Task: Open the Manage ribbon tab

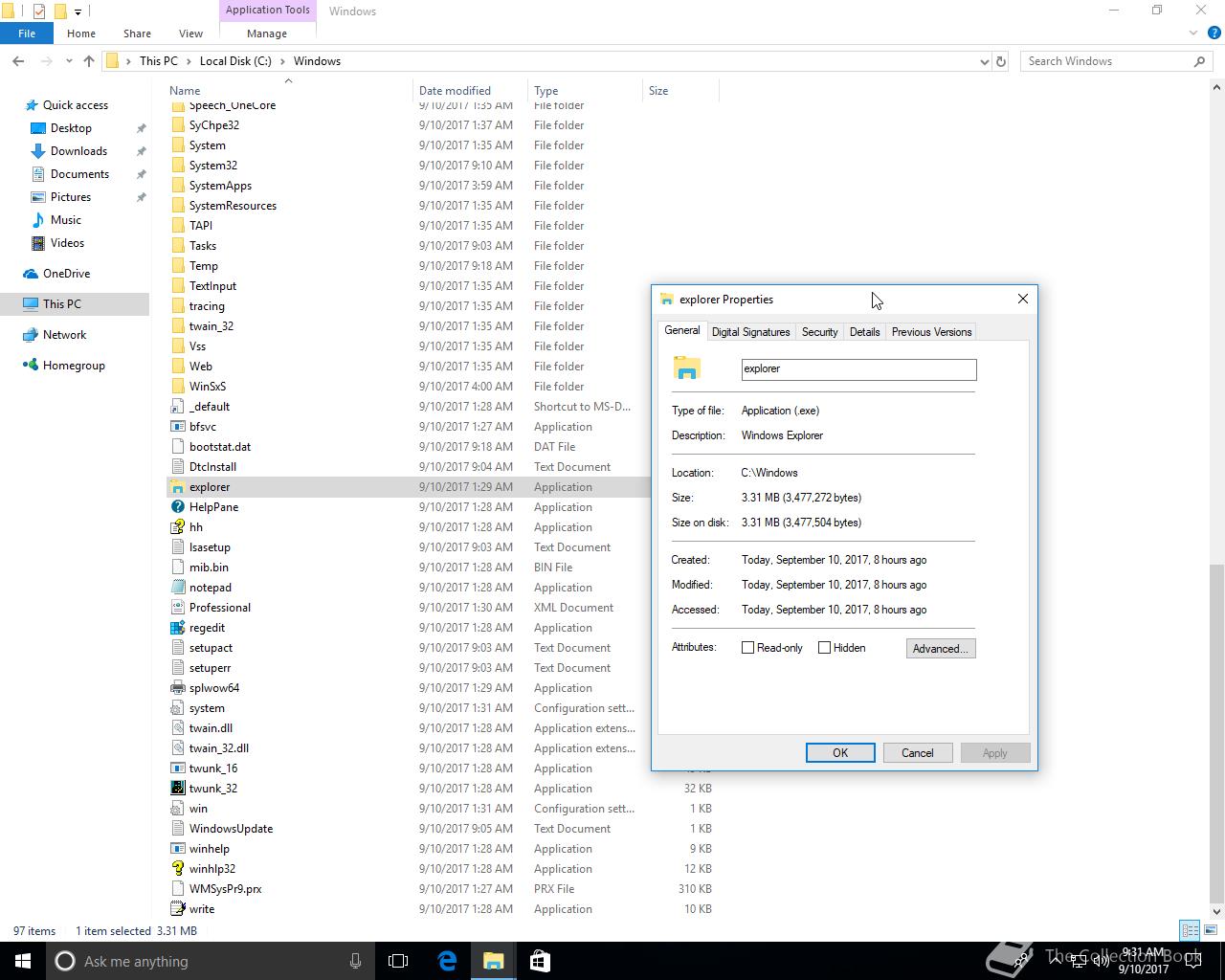Action: coord(267,33)
